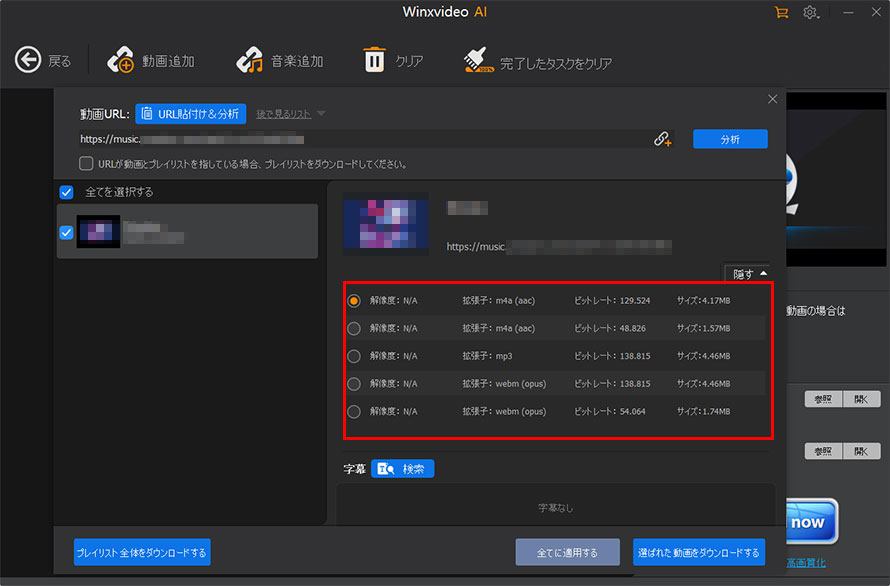Toggle the 全てを選択する checkbox
Viewport: 890px width, 586px height.
point(66,192)
